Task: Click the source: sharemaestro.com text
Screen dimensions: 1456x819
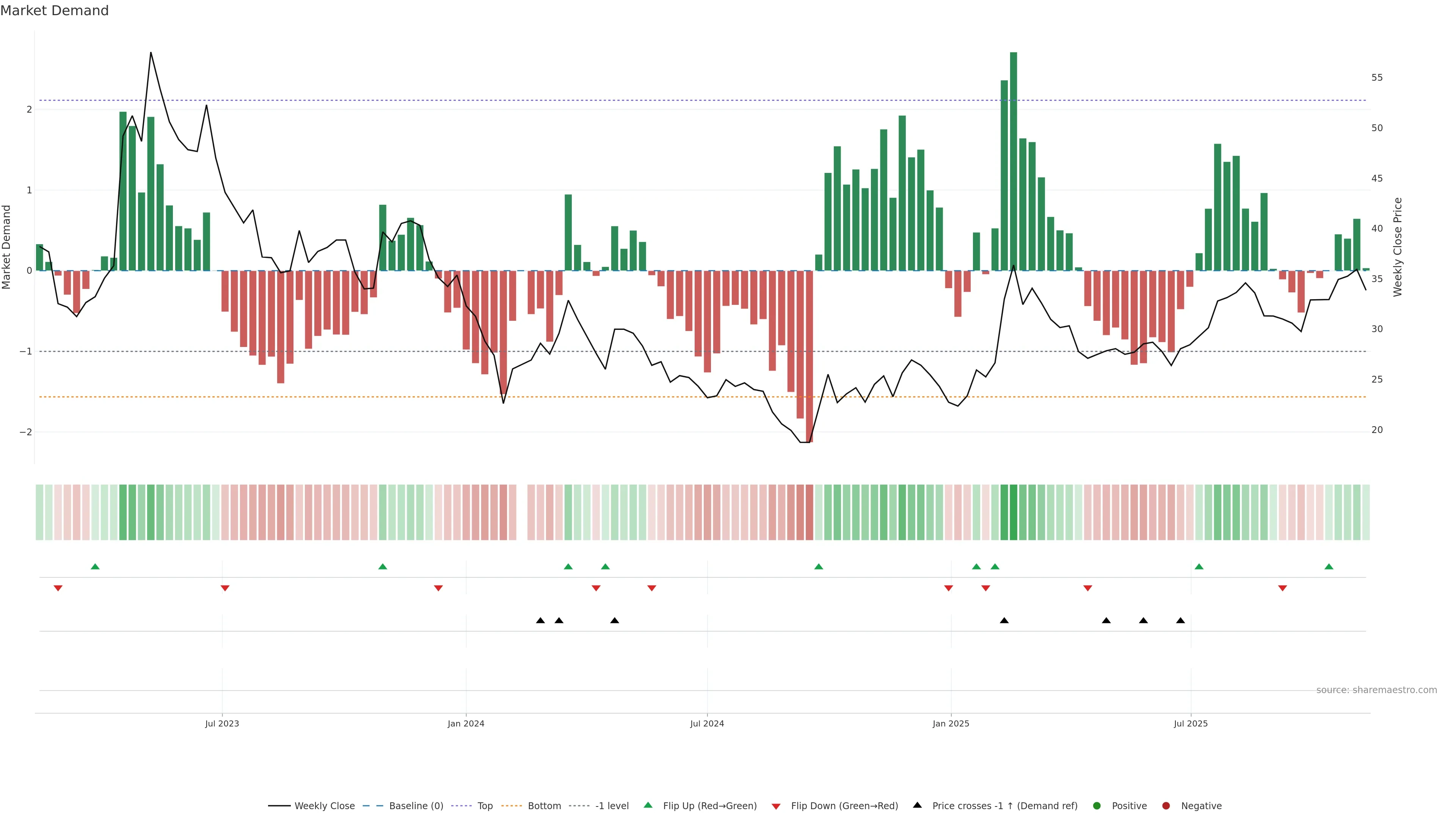Action: coord(1376,690)
